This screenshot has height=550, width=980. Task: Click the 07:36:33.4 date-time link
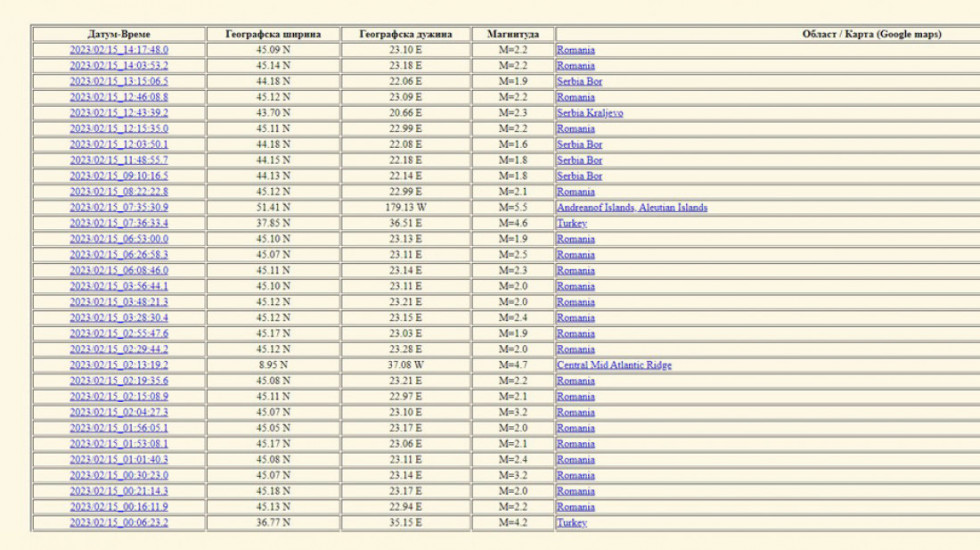118,224
